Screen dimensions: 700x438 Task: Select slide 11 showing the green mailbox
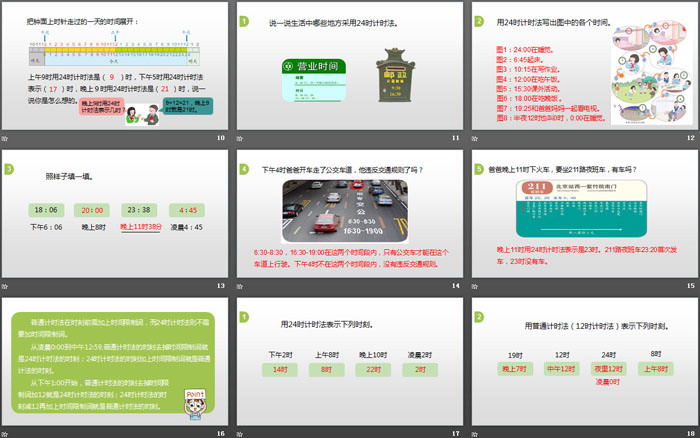pos(349,66)
